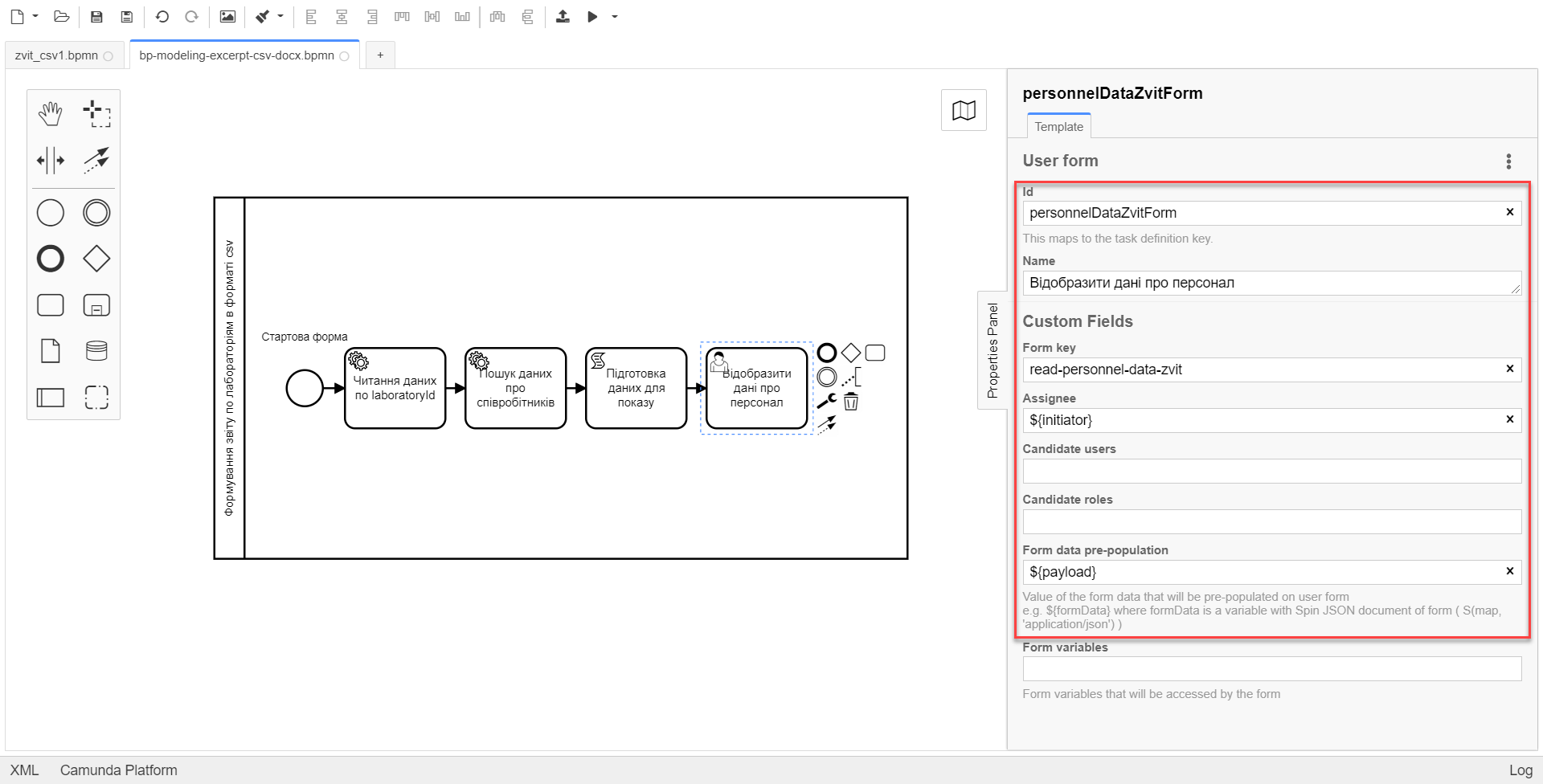Viewport: 1543px width, 784px height.
Task: Switch to the XML view tab
Action: tap(24, 770)
